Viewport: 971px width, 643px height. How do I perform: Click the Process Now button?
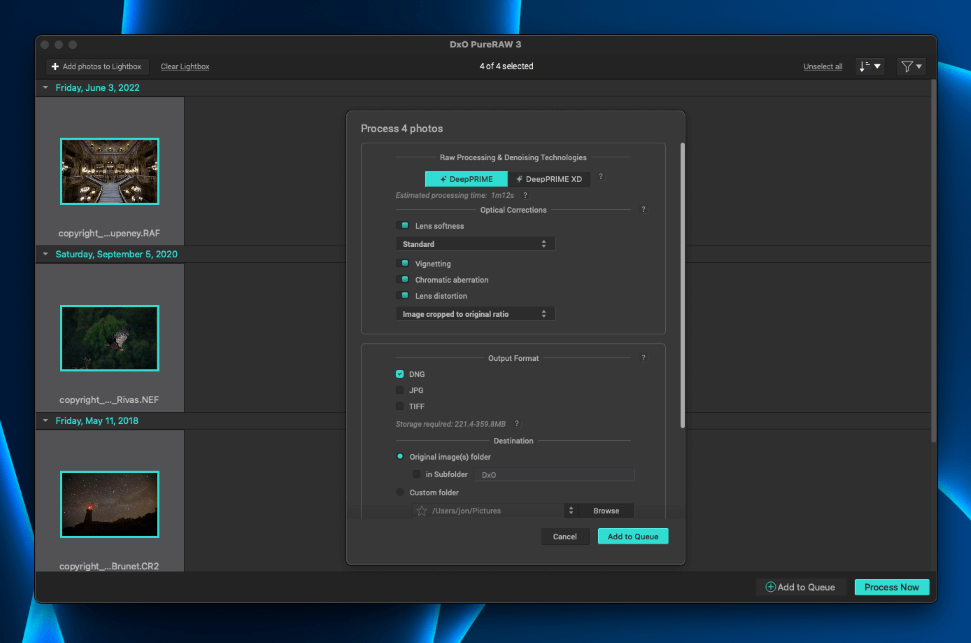(892, 587)
